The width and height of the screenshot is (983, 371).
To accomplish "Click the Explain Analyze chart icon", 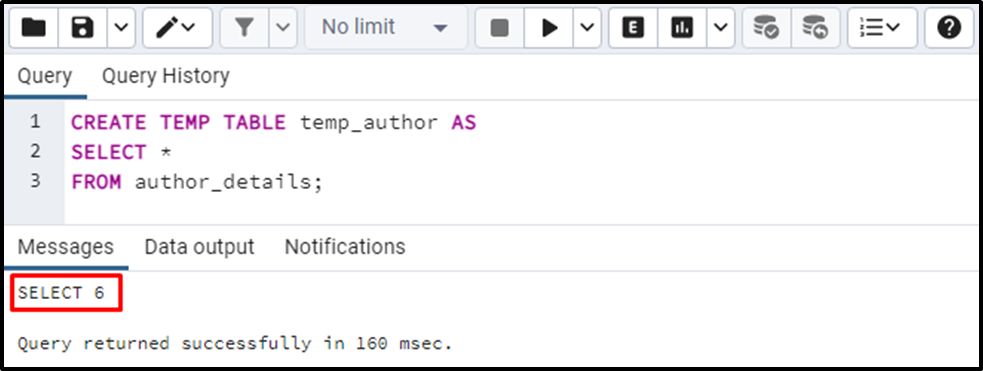I will [682, 28].
